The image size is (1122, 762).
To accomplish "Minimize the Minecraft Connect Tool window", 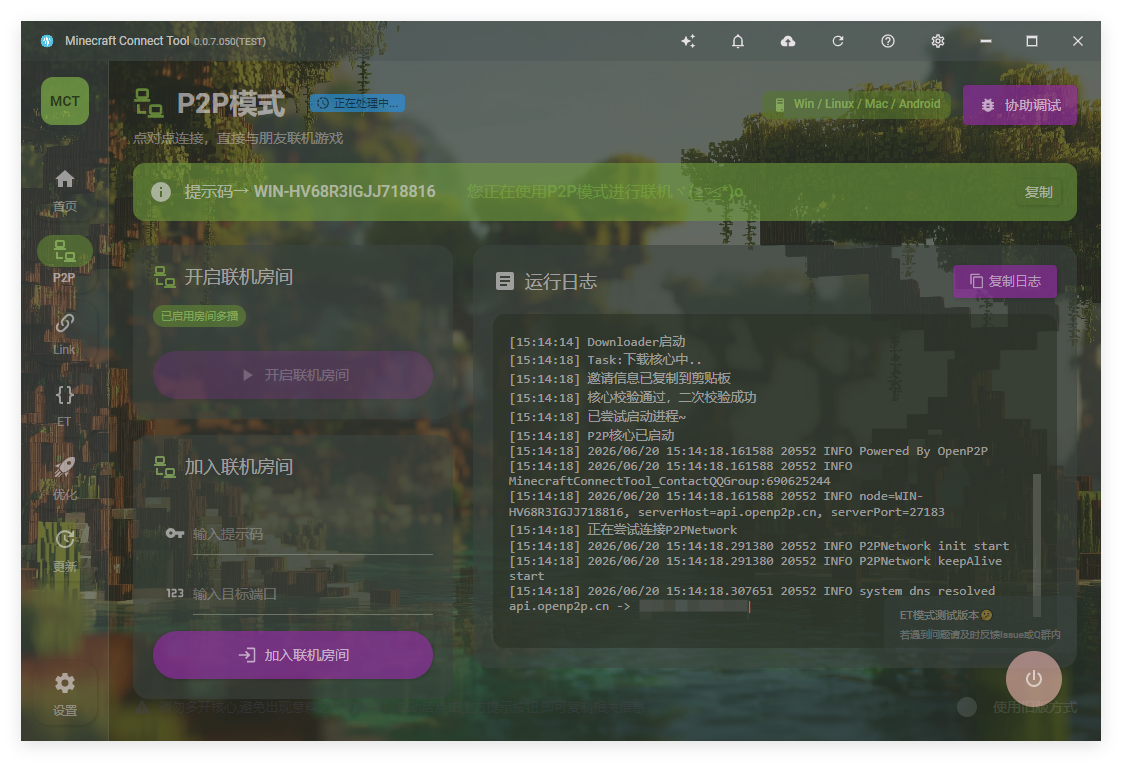I will (x=986, y=41).
